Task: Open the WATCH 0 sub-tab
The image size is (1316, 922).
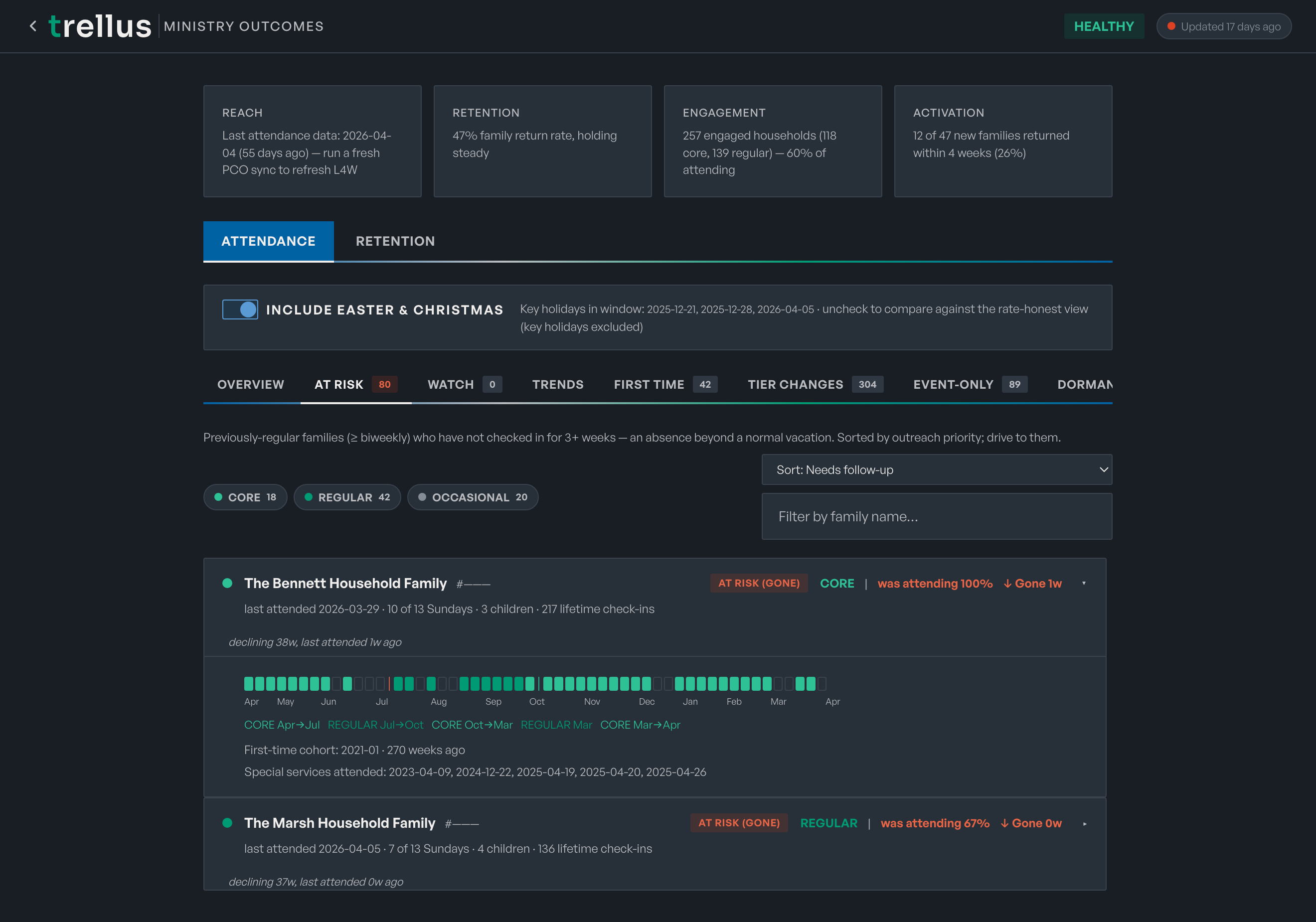Action: [x=465, y=385]
